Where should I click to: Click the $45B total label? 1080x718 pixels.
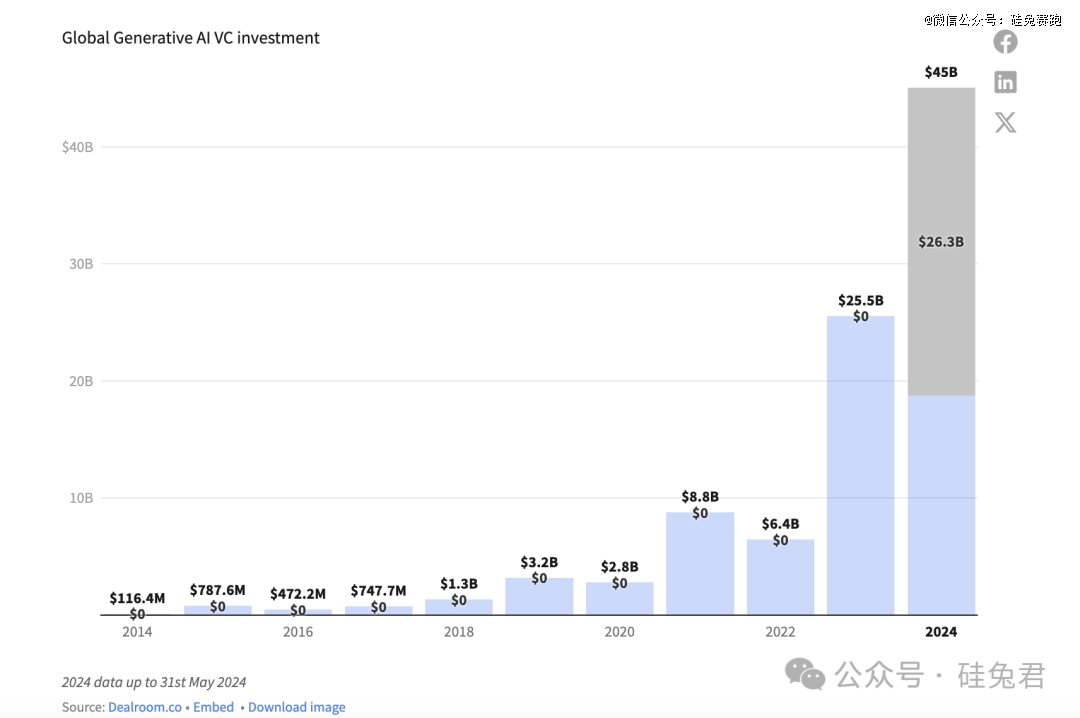[941, 72]
